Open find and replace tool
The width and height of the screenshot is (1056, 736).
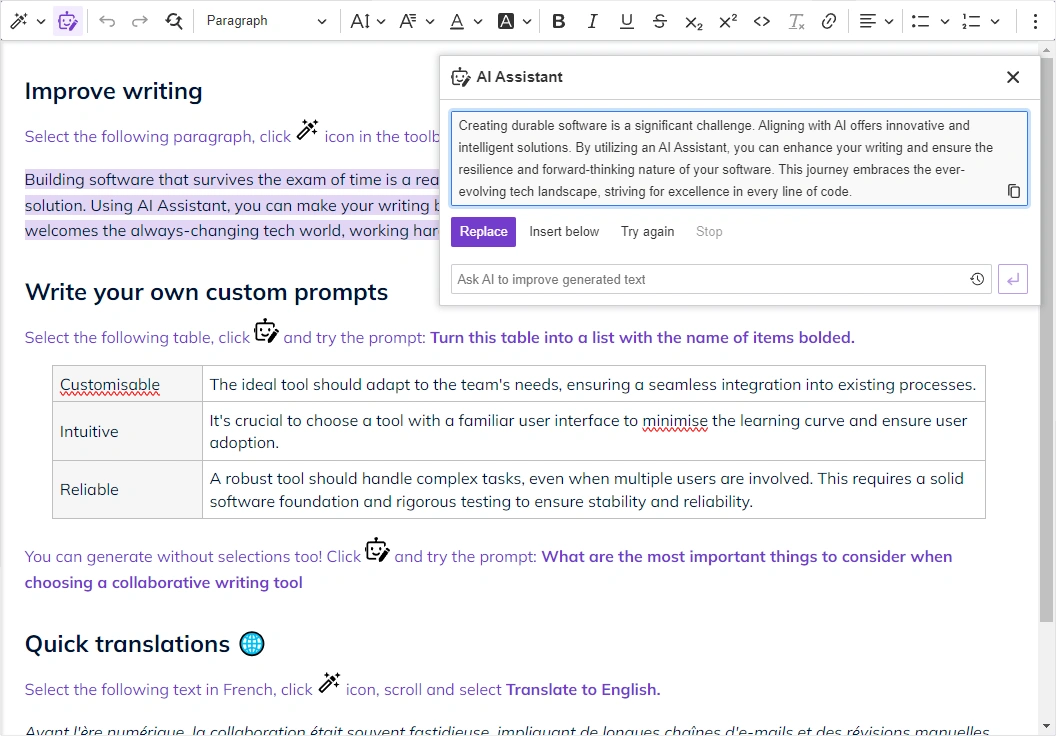tap(174, 21)
